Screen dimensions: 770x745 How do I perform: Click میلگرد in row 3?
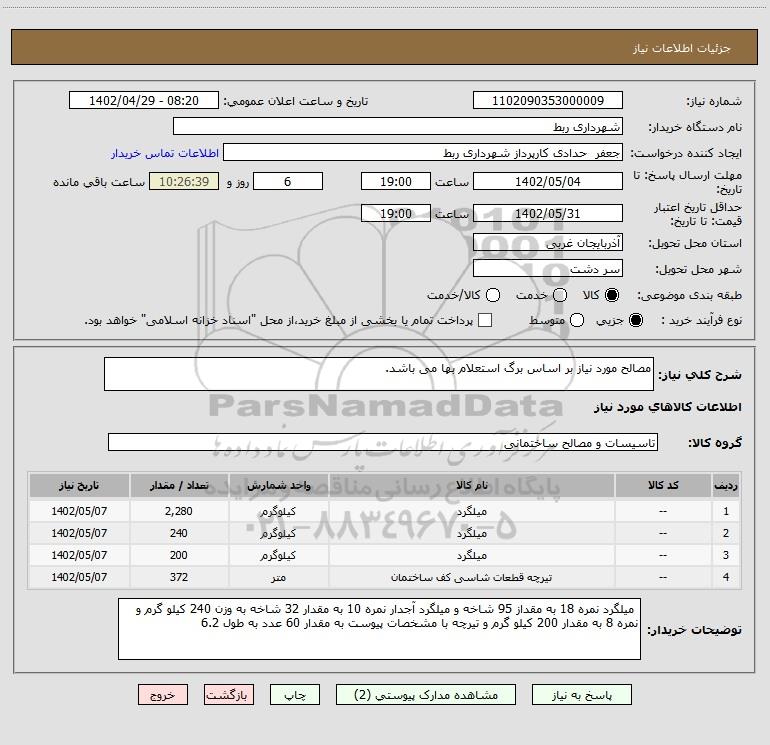click(471, 555)
